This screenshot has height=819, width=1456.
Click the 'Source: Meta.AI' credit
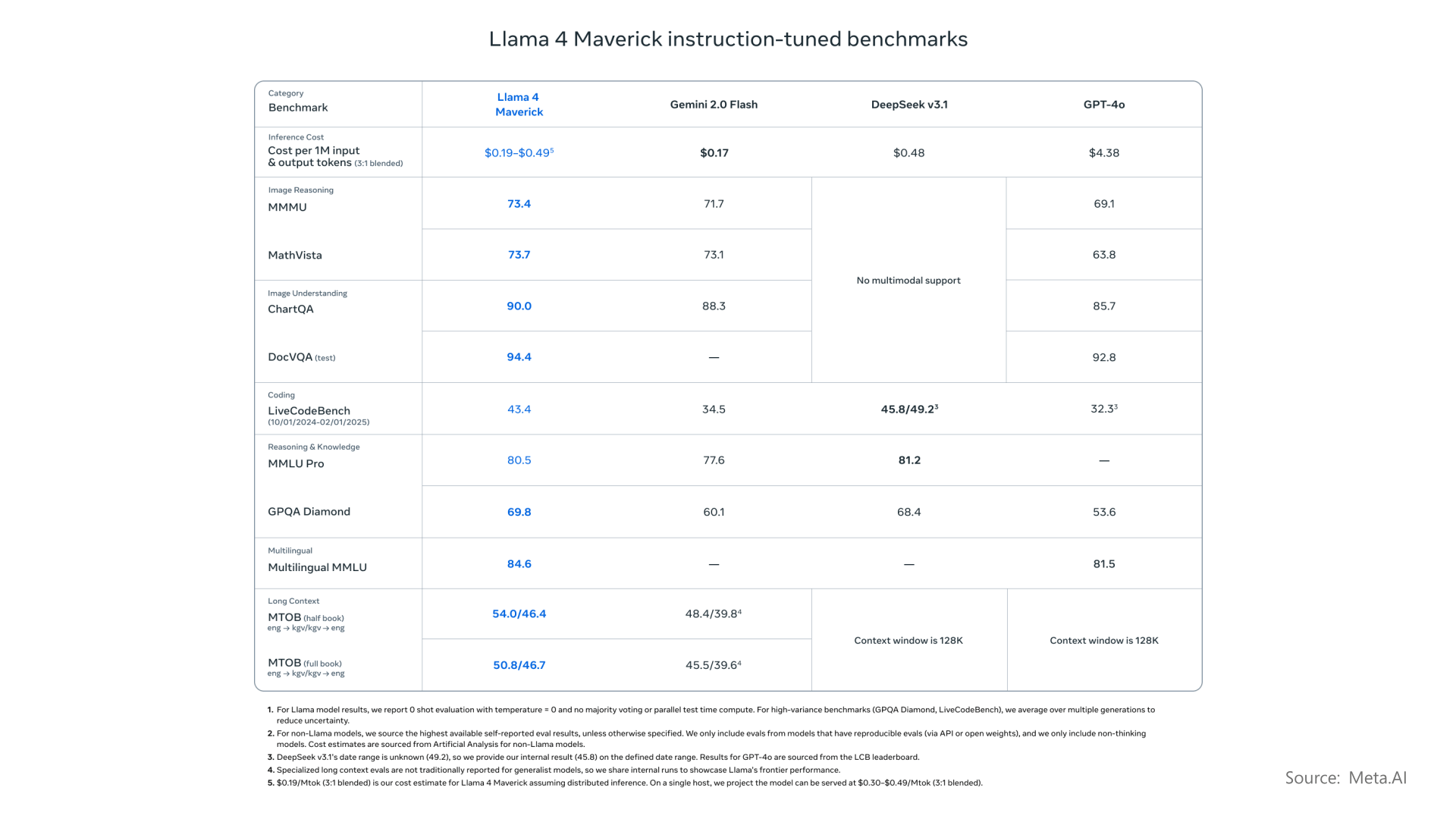tap(1346, 778)
